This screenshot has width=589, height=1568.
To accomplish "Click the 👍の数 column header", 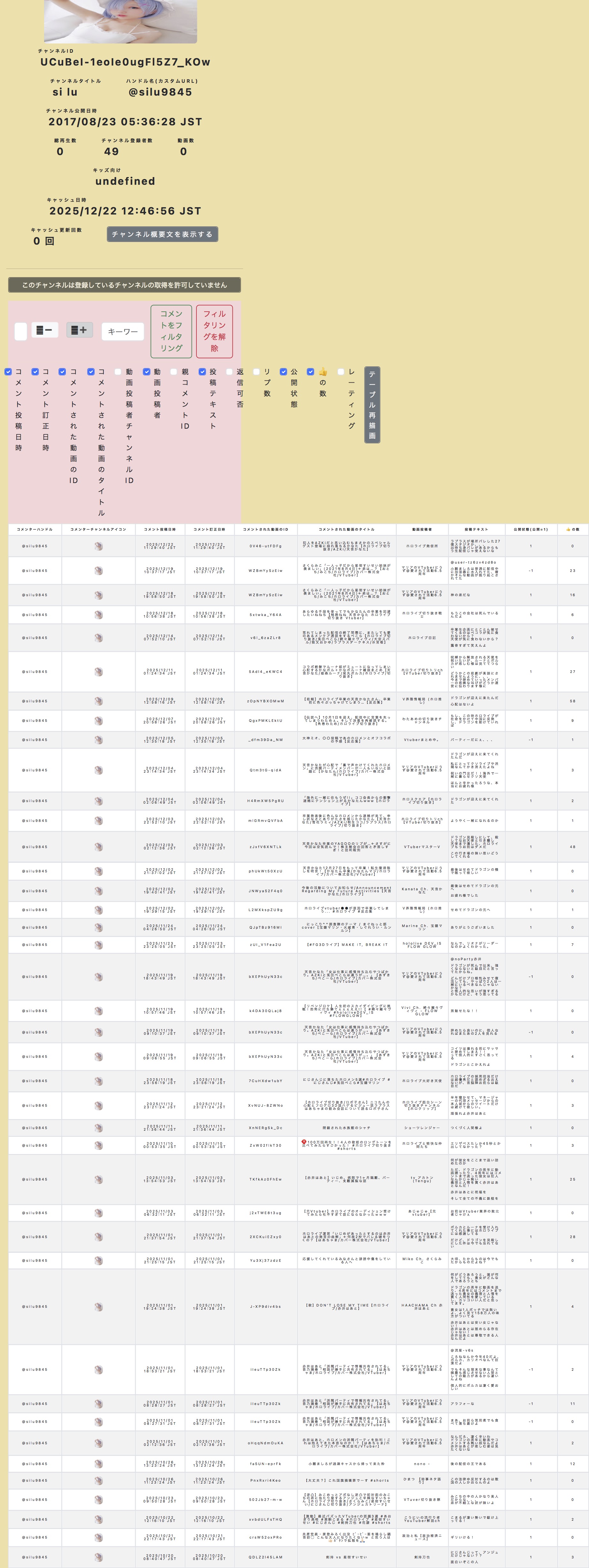I will pos(572,529).
